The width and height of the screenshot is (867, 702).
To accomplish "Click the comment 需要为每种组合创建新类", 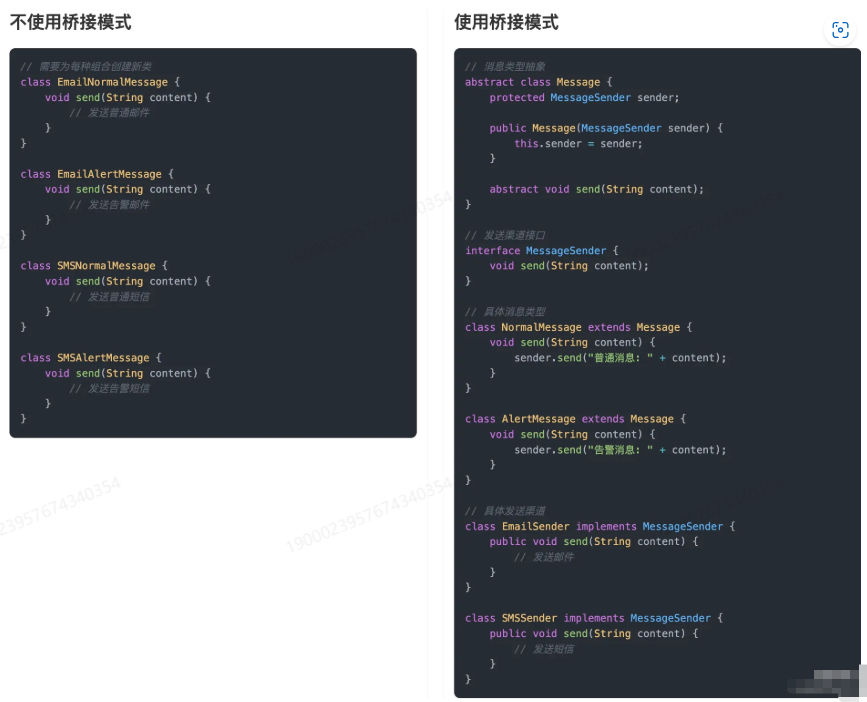I will (x=91, y=66).
